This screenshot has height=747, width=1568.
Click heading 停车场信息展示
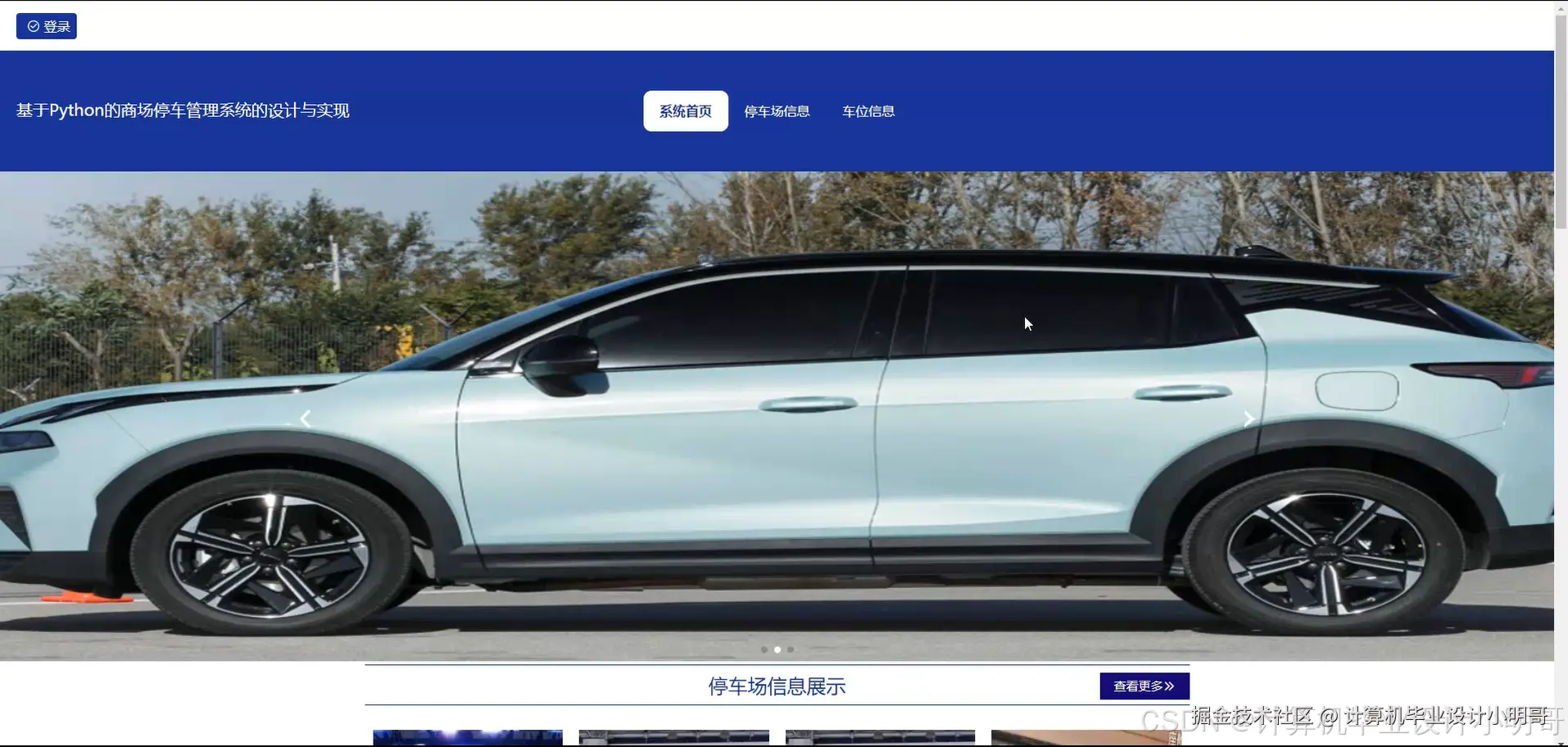777,686
